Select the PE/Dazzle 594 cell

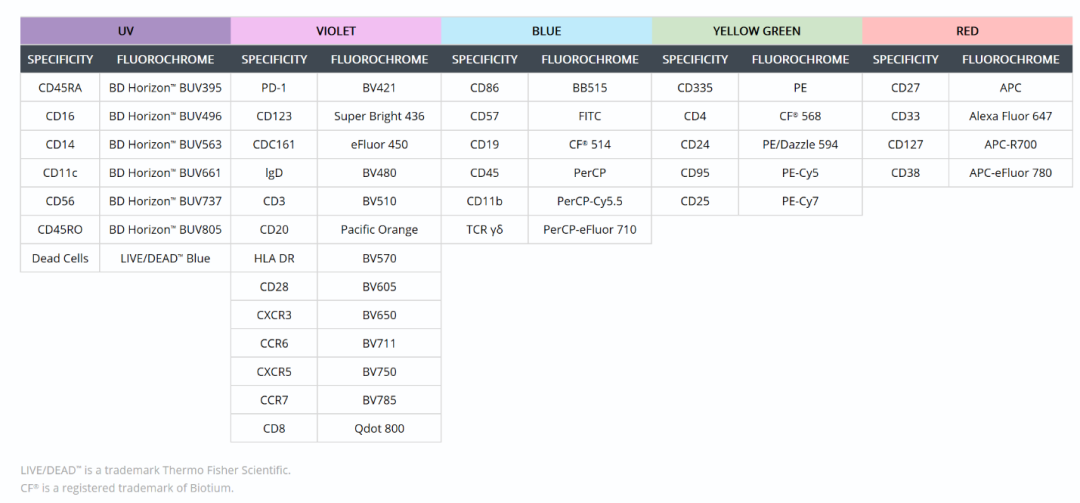click(800, 145)
